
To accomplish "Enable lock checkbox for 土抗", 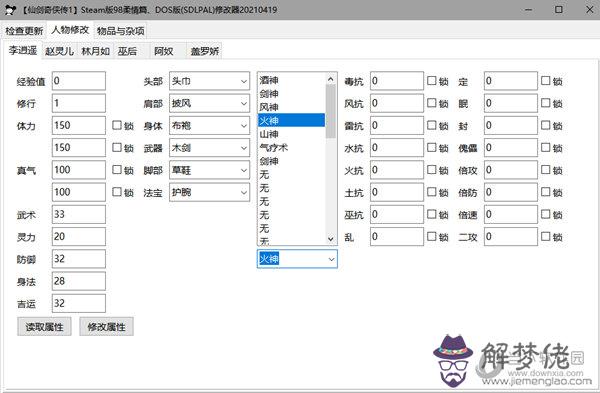I will [432, 192].
